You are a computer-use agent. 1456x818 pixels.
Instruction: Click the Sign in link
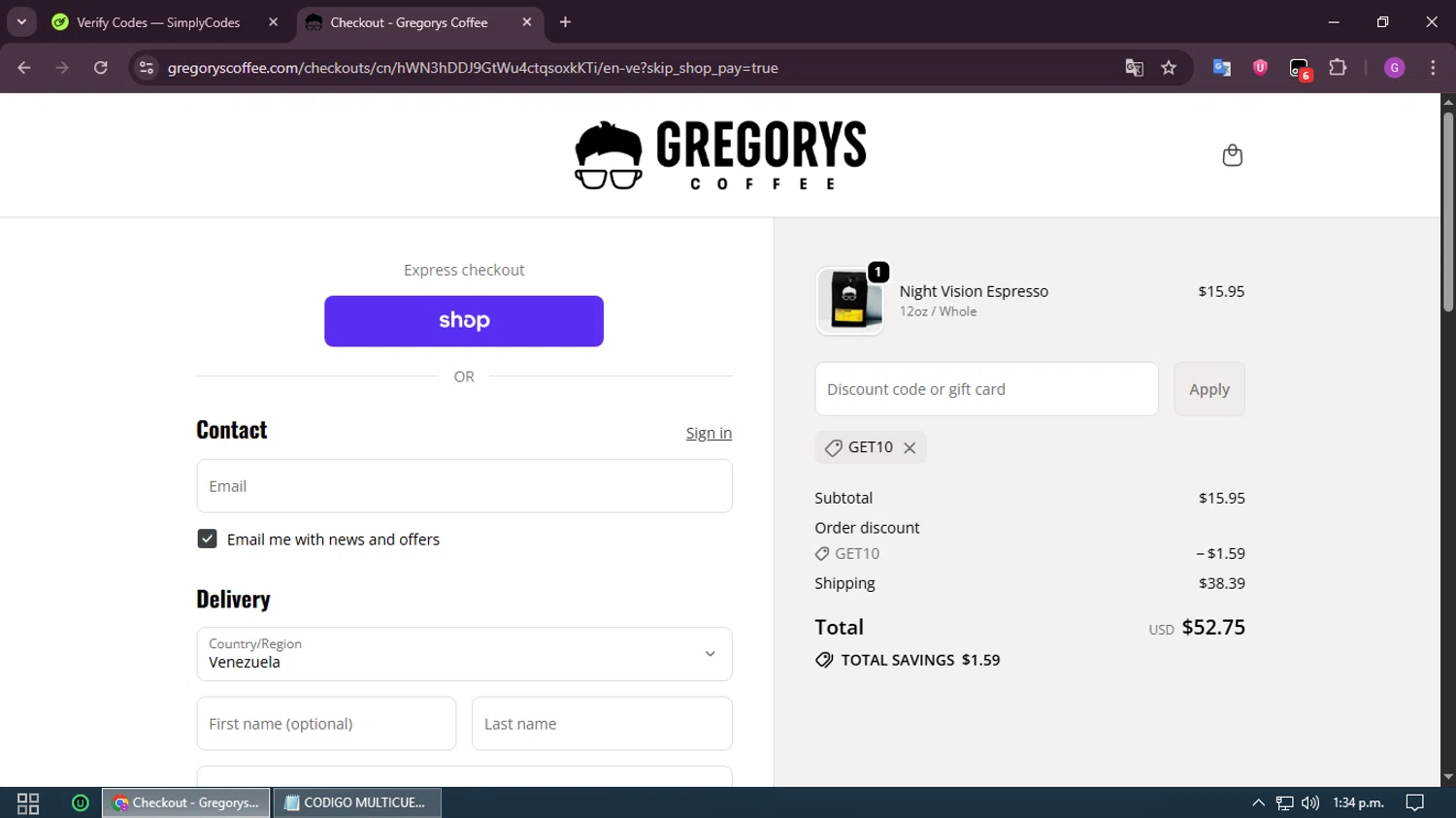pos(709,433)
